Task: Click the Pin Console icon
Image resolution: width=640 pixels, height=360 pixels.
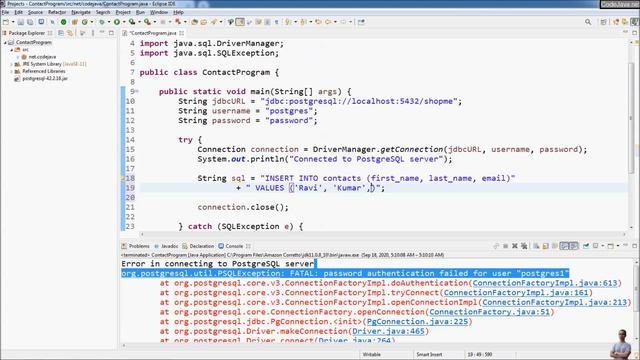Action: (x=586, y=246)
